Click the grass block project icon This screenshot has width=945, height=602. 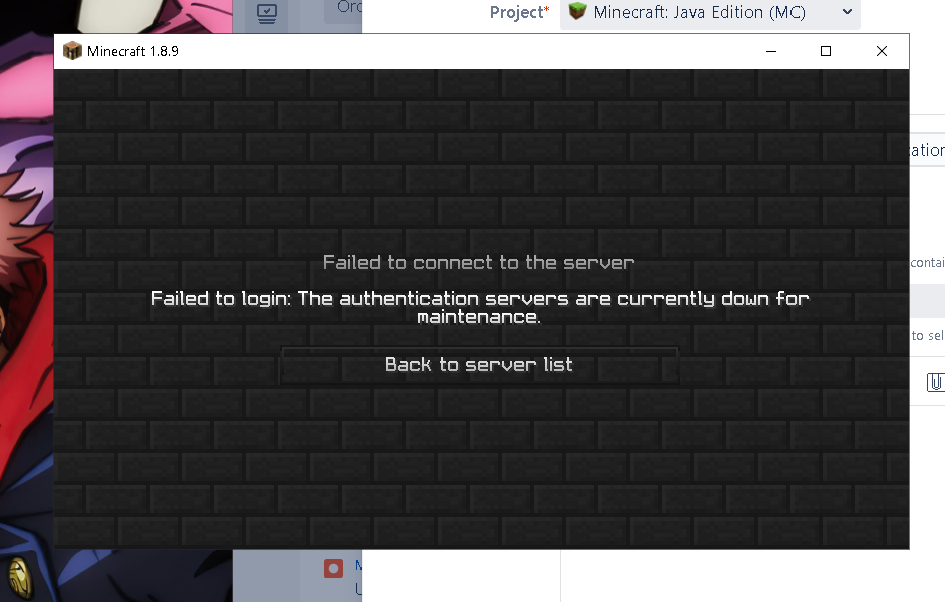click(577, 10)
